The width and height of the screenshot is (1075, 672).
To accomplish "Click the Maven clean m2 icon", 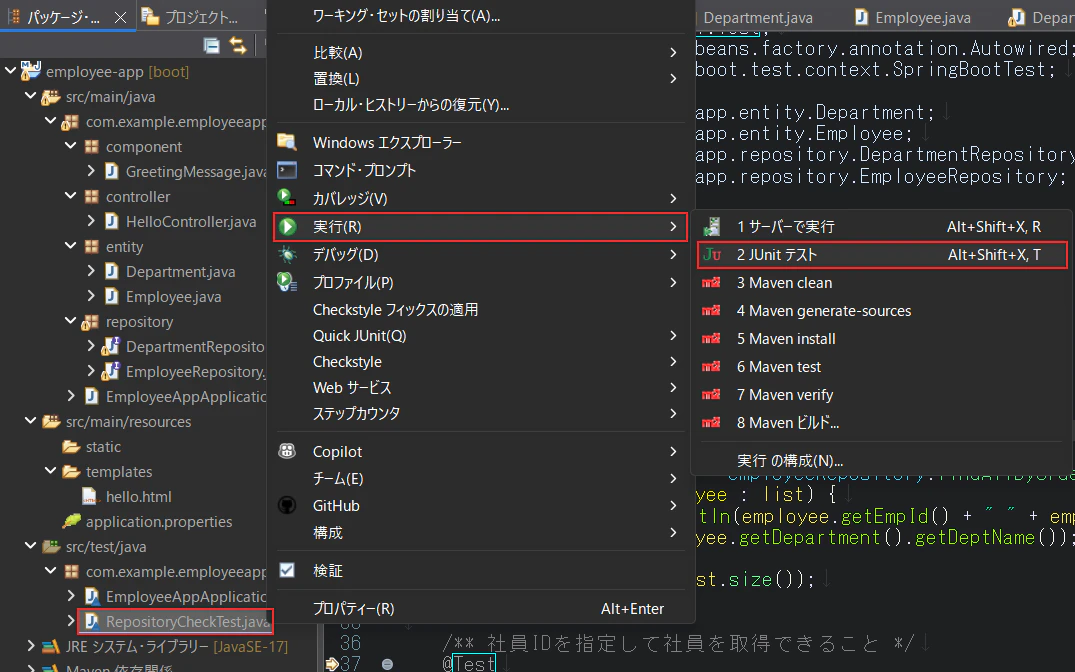I will [711, 283].
